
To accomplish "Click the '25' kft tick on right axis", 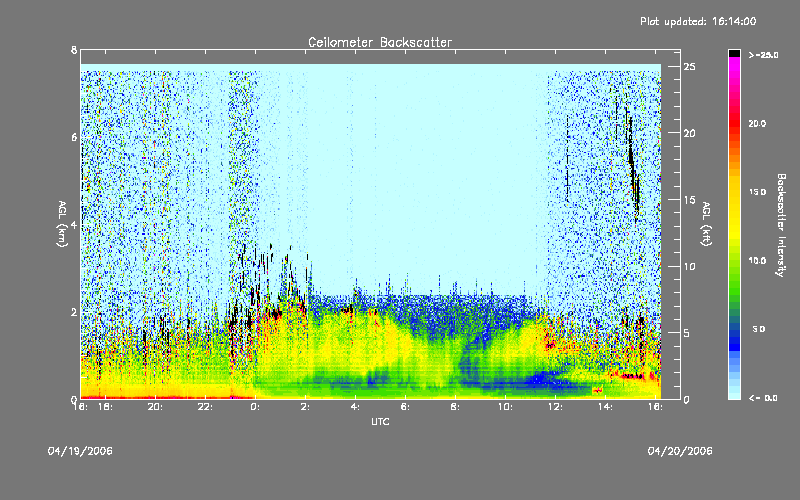I will [690, 67].
